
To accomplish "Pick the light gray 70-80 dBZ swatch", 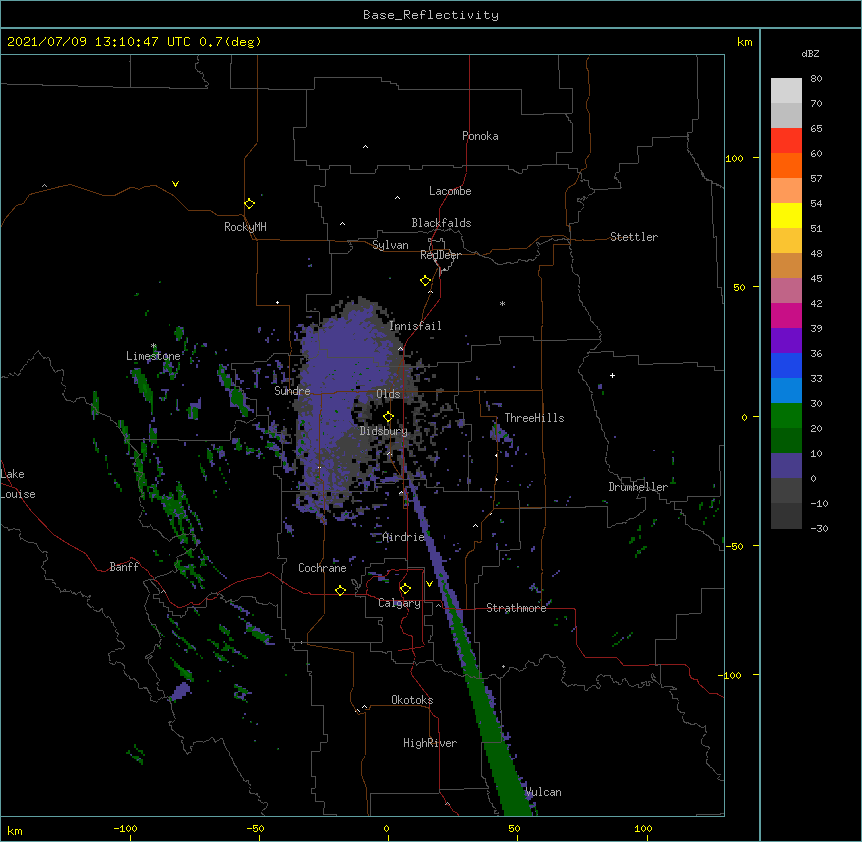I will [x=786, y=91].
